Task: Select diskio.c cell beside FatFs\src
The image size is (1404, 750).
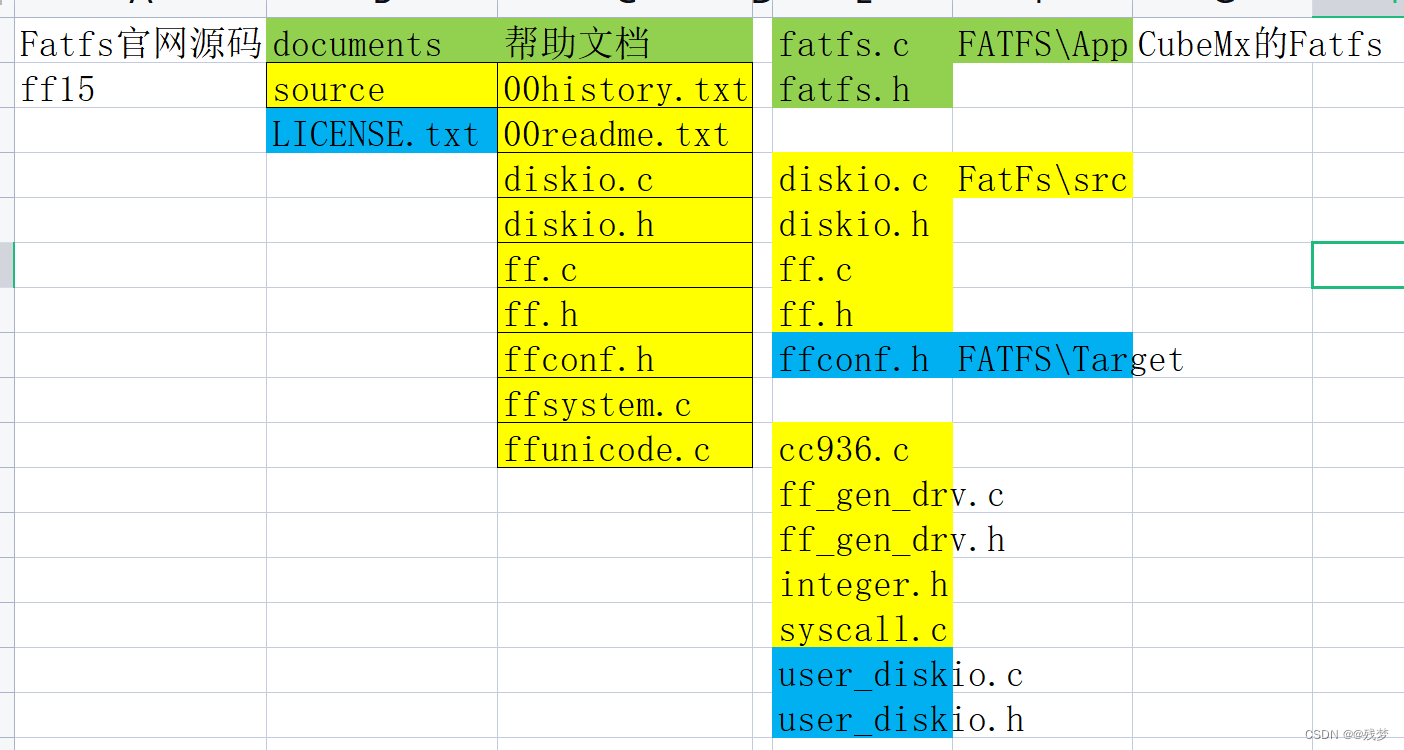Action: (862, 176)
